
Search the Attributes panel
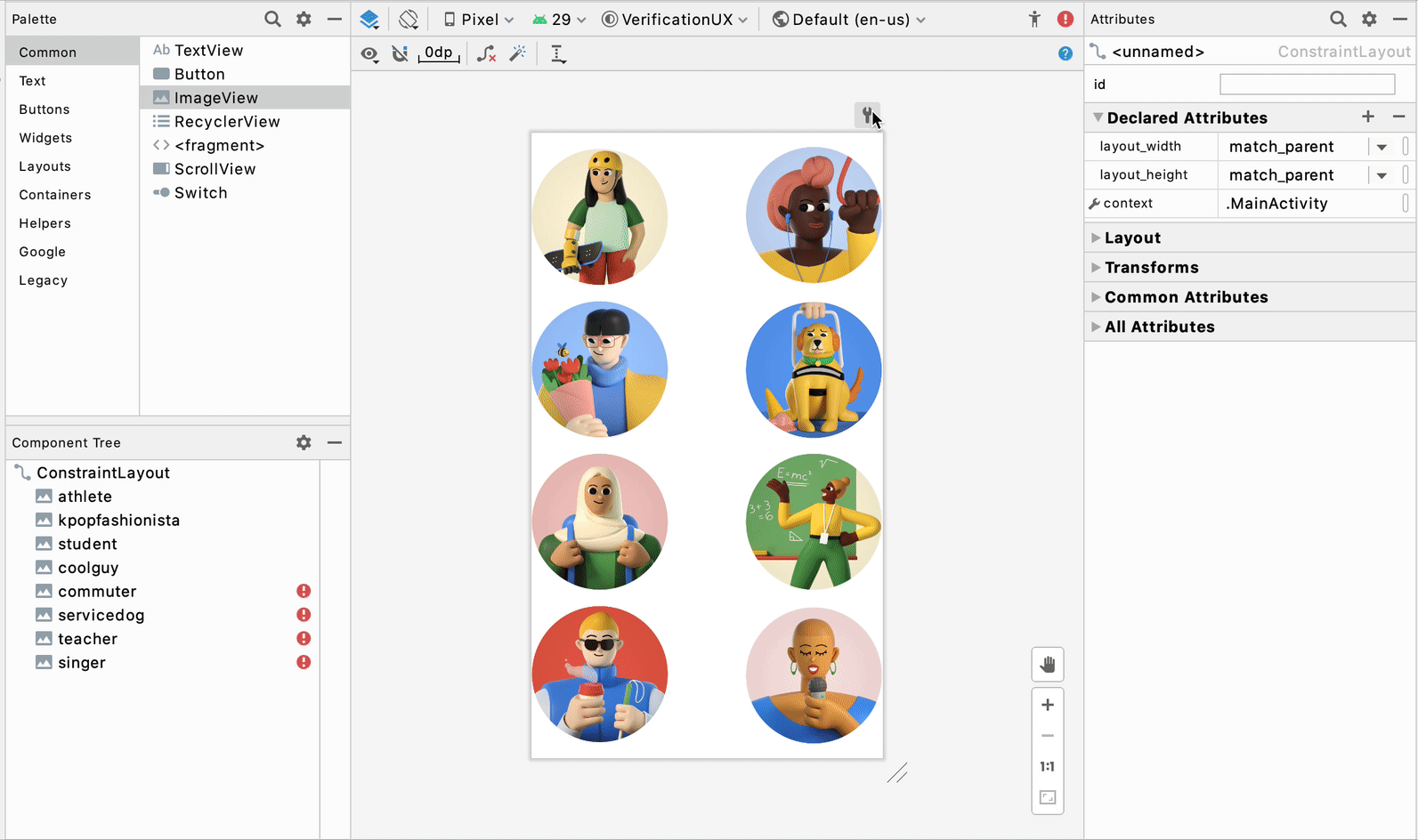[1338, 19]
